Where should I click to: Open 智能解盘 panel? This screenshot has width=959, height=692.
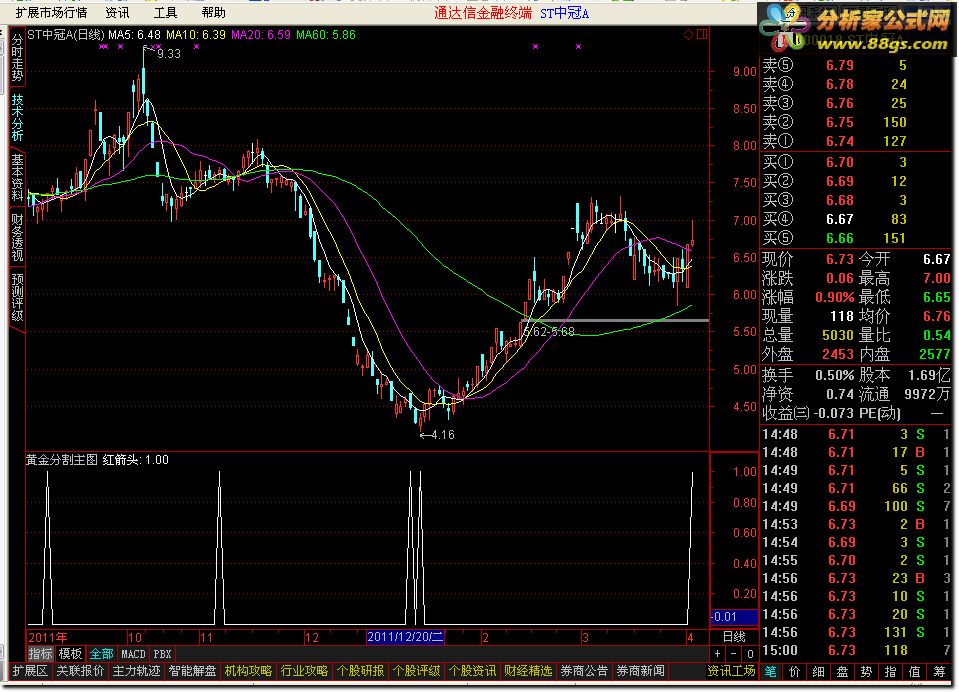(193, 671)
